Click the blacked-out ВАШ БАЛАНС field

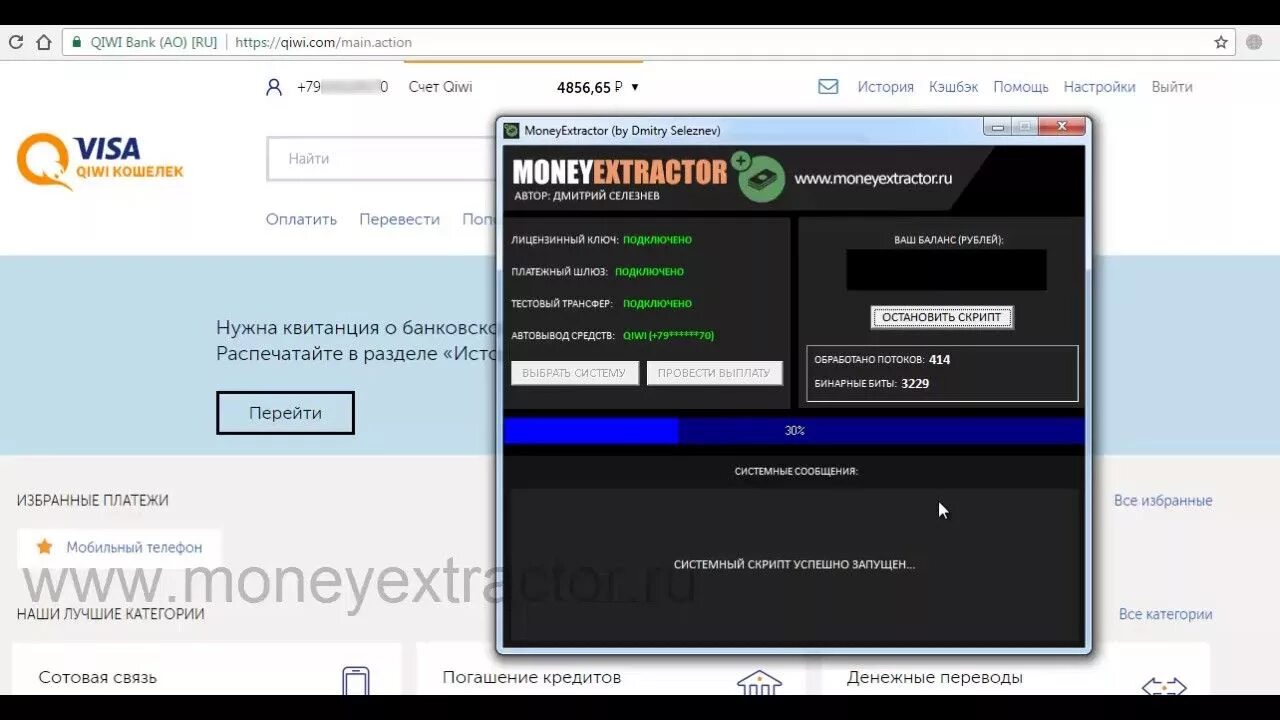pyautogui.click(x=946, y=270)
